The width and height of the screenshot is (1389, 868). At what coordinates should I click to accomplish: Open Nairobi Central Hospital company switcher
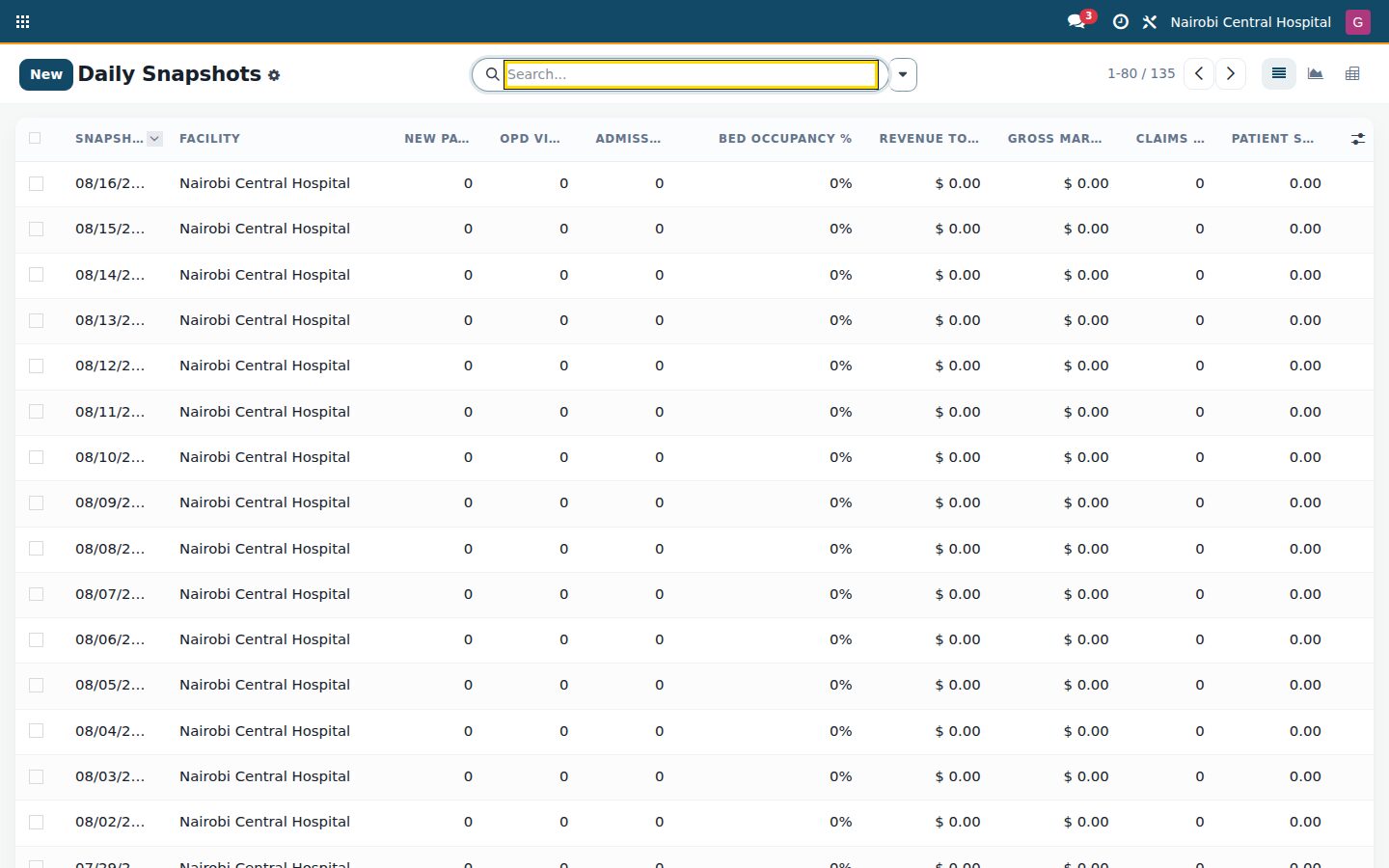point(1250,21)
